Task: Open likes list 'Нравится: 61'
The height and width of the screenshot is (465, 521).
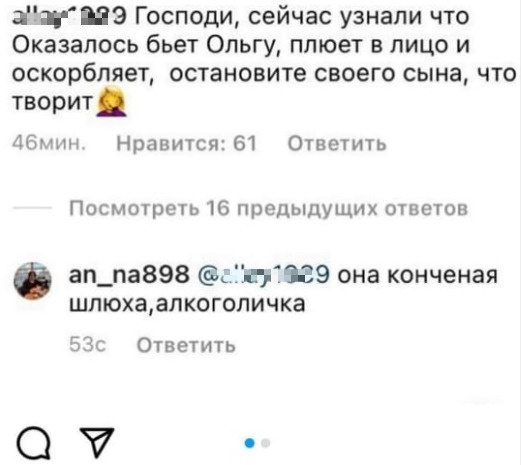Action: coord(186,144)
